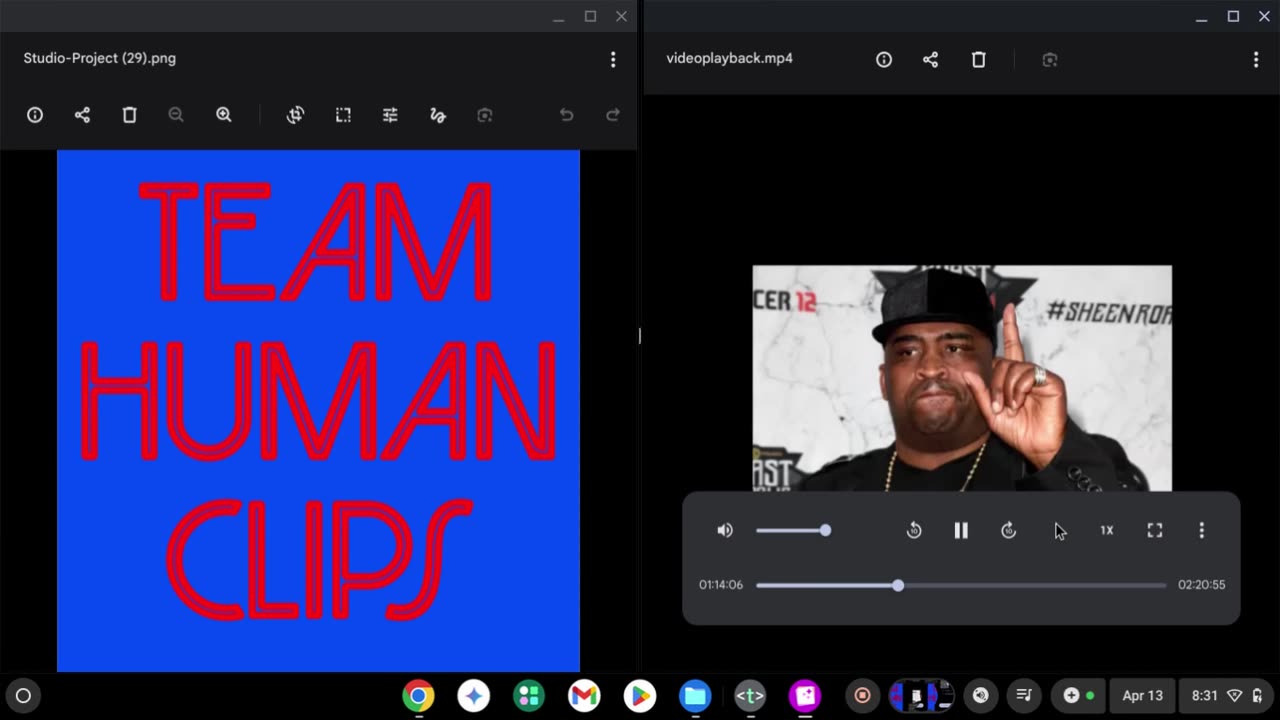Viewport: 1280px width, 720px height.
Task: Click the total duration 02:20:55
Action: (1201, 585)
